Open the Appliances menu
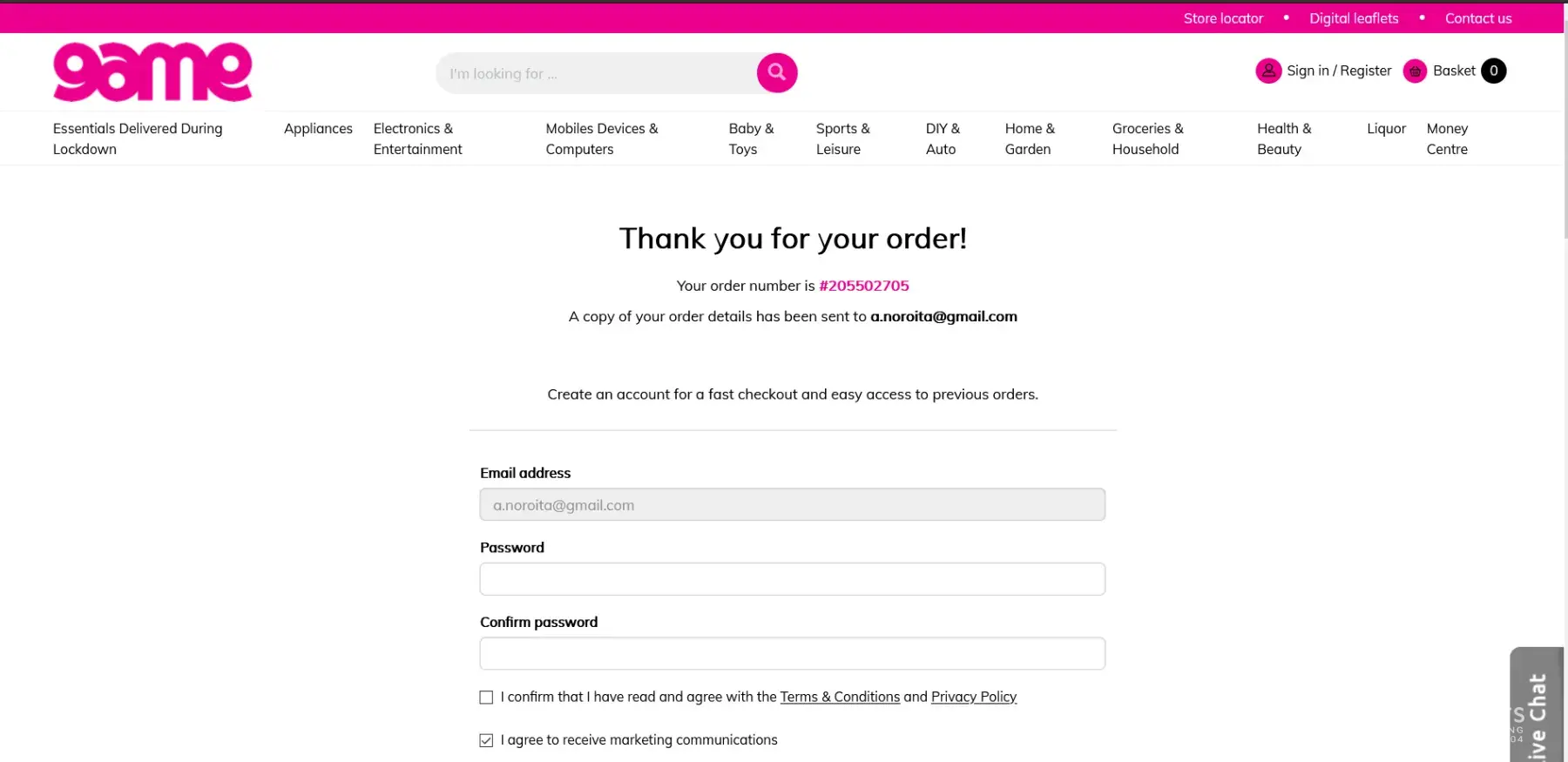Viewport: 1568px width, 762px height. click(x=318, y=129)
